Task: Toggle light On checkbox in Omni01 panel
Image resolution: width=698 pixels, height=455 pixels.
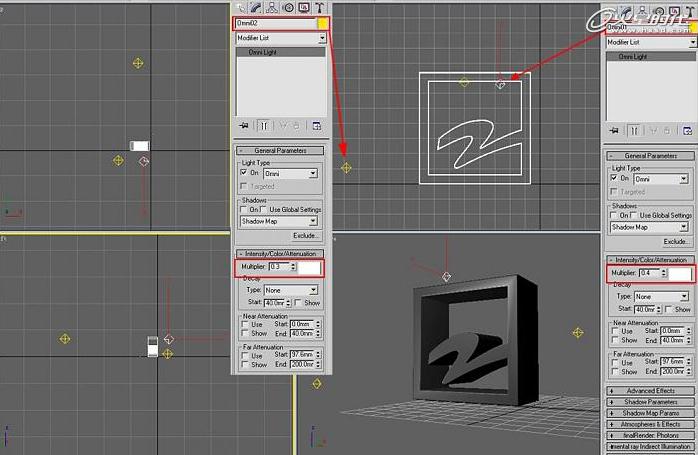Action: 614,178
